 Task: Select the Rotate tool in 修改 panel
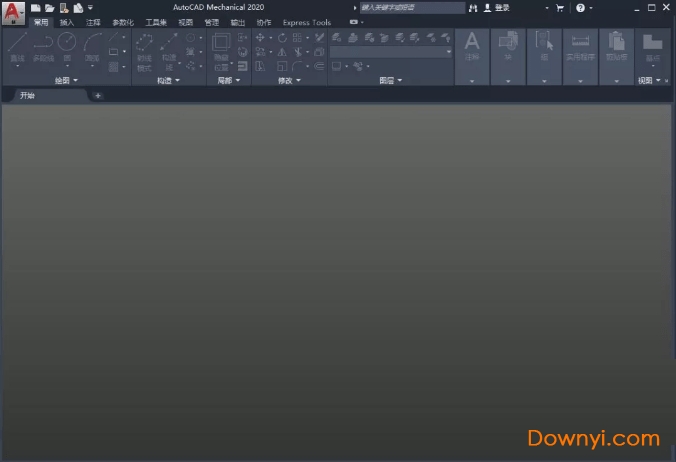pos(282,38)
